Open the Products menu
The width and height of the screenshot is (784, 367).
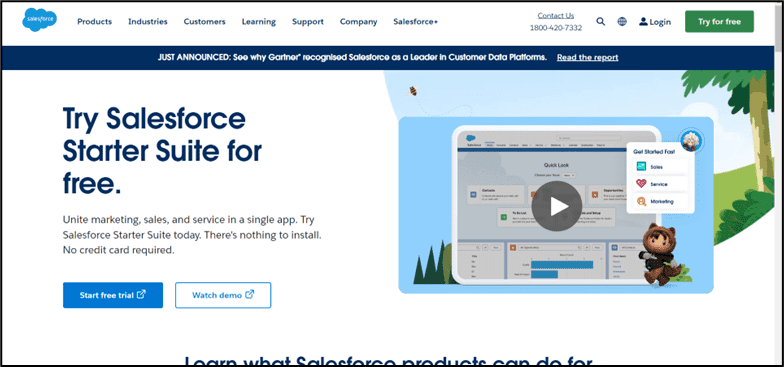[94, 22]
